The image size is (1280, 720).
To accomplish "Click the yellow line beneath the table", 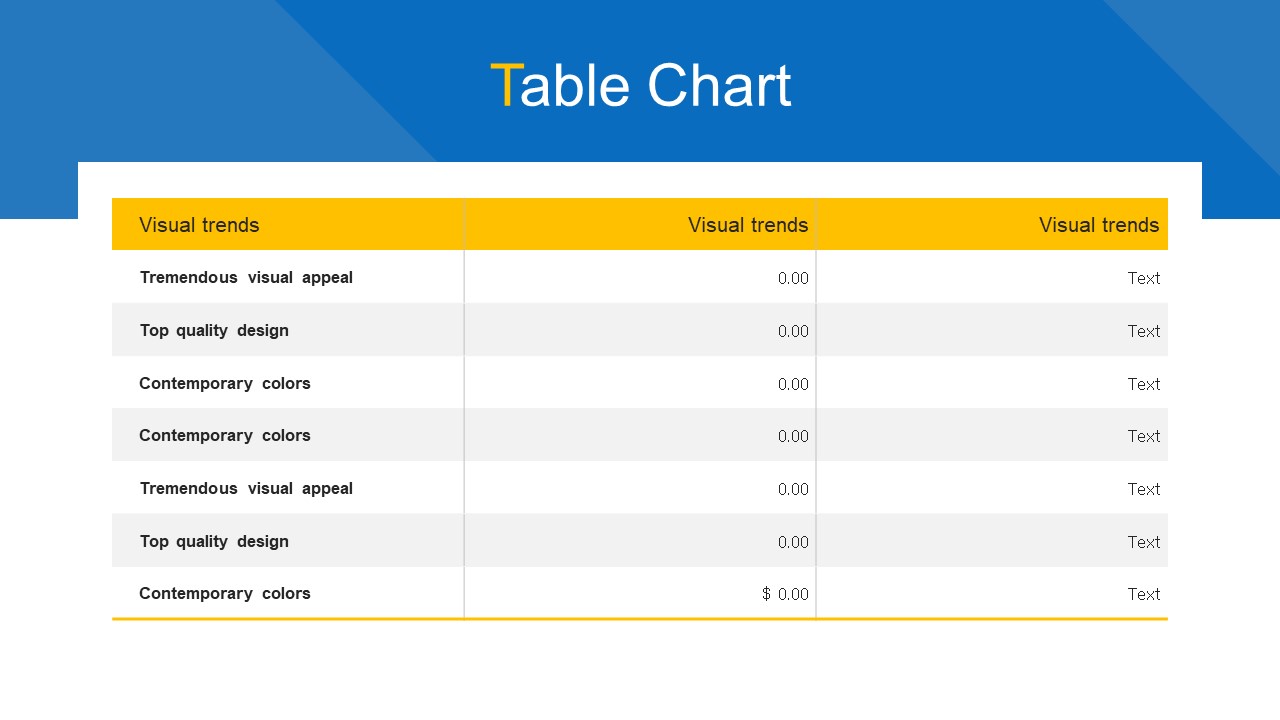I will point(640,619).
